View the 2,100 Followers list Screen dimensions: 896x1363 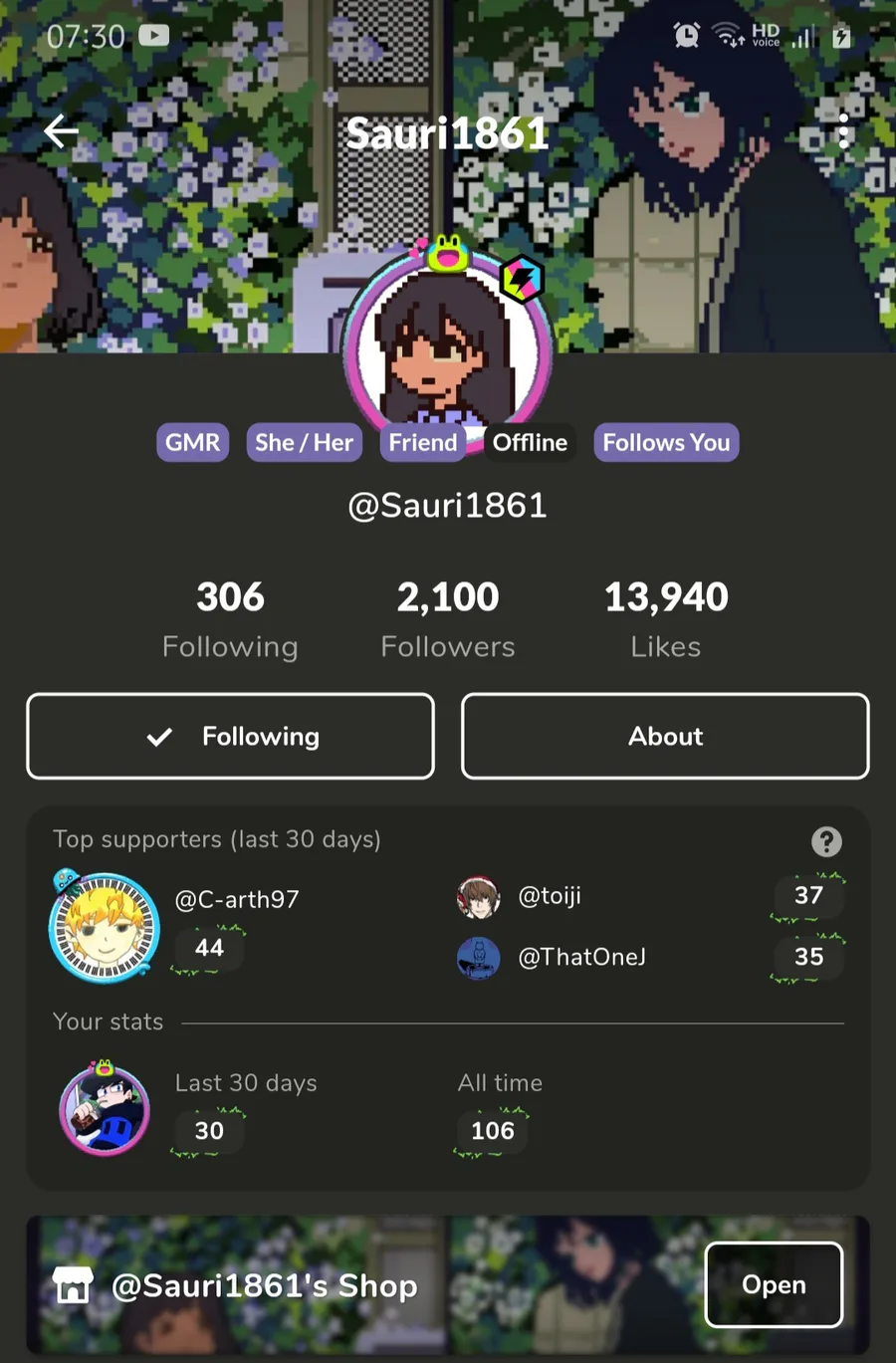point(448,619)
